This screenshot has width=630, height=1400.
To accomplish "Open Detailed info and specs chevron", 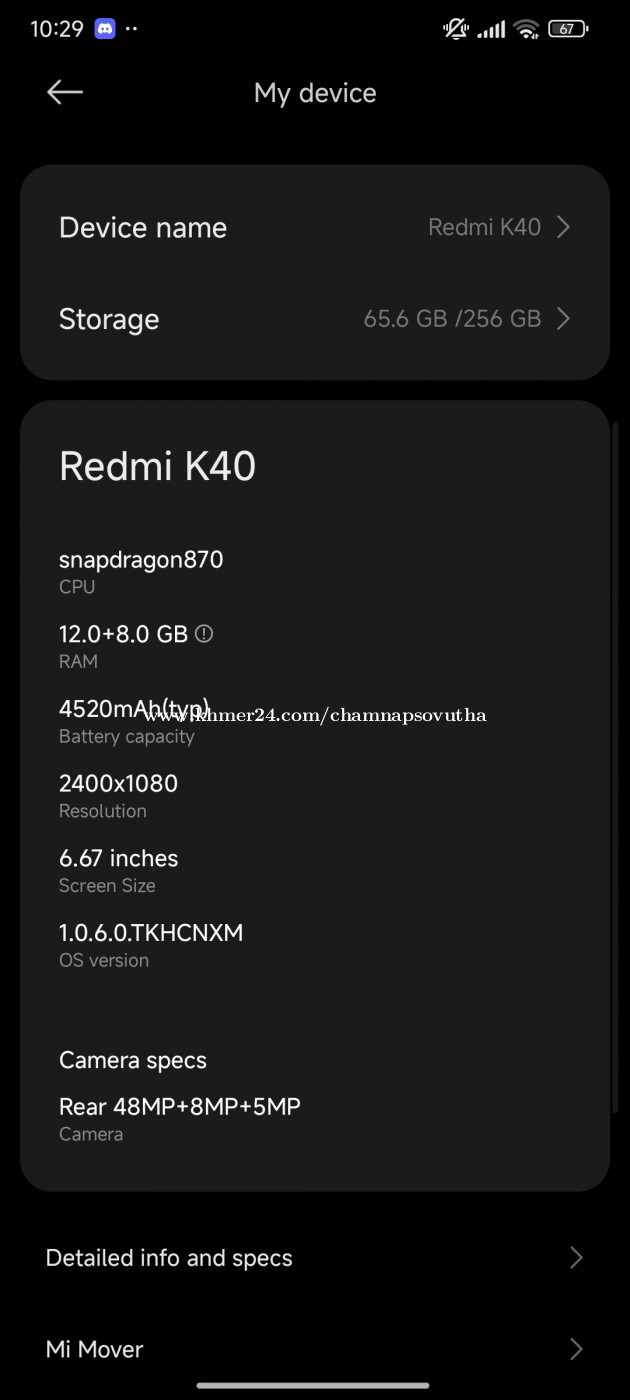I will click(x=576, y=1258).
